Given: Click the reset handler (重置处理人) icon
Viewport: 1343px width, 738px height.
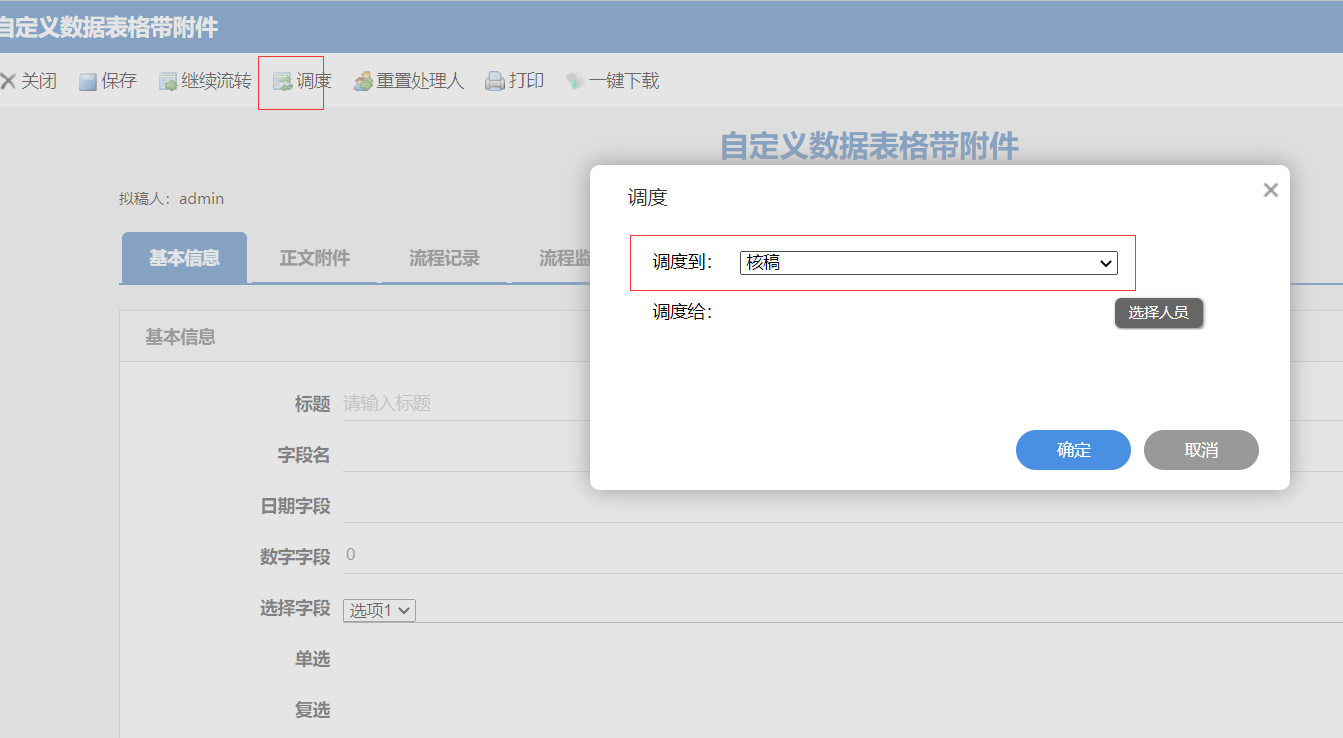Looking at the screenshot, I should (363, 82).
